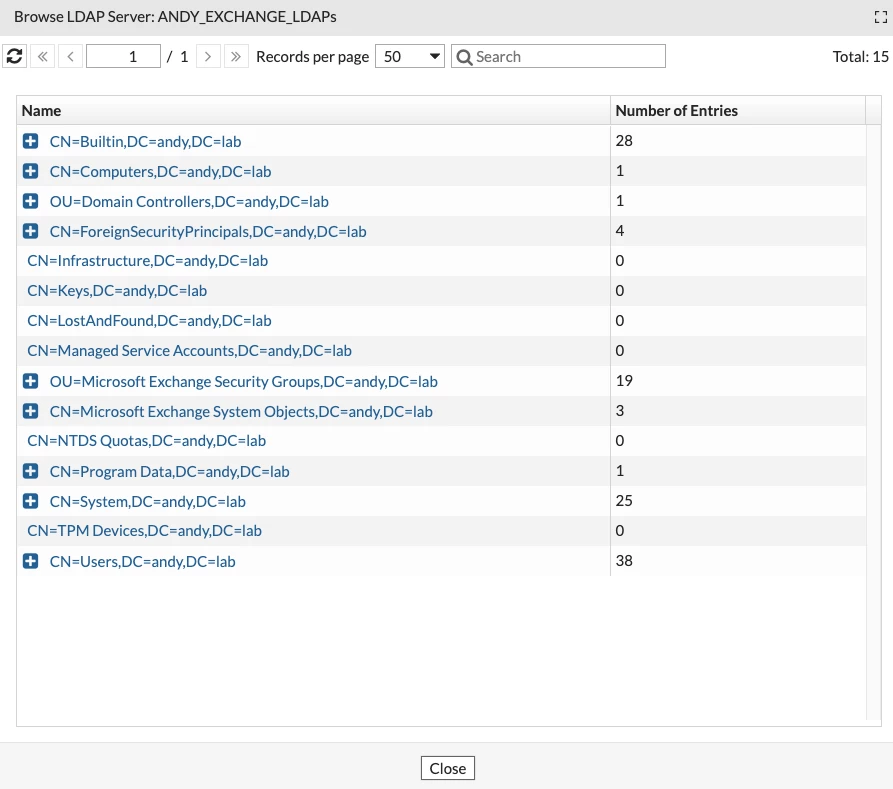Viewport: 893px width, 789px height.
Task: Focus the Search text field
Action: click(558, 56)
